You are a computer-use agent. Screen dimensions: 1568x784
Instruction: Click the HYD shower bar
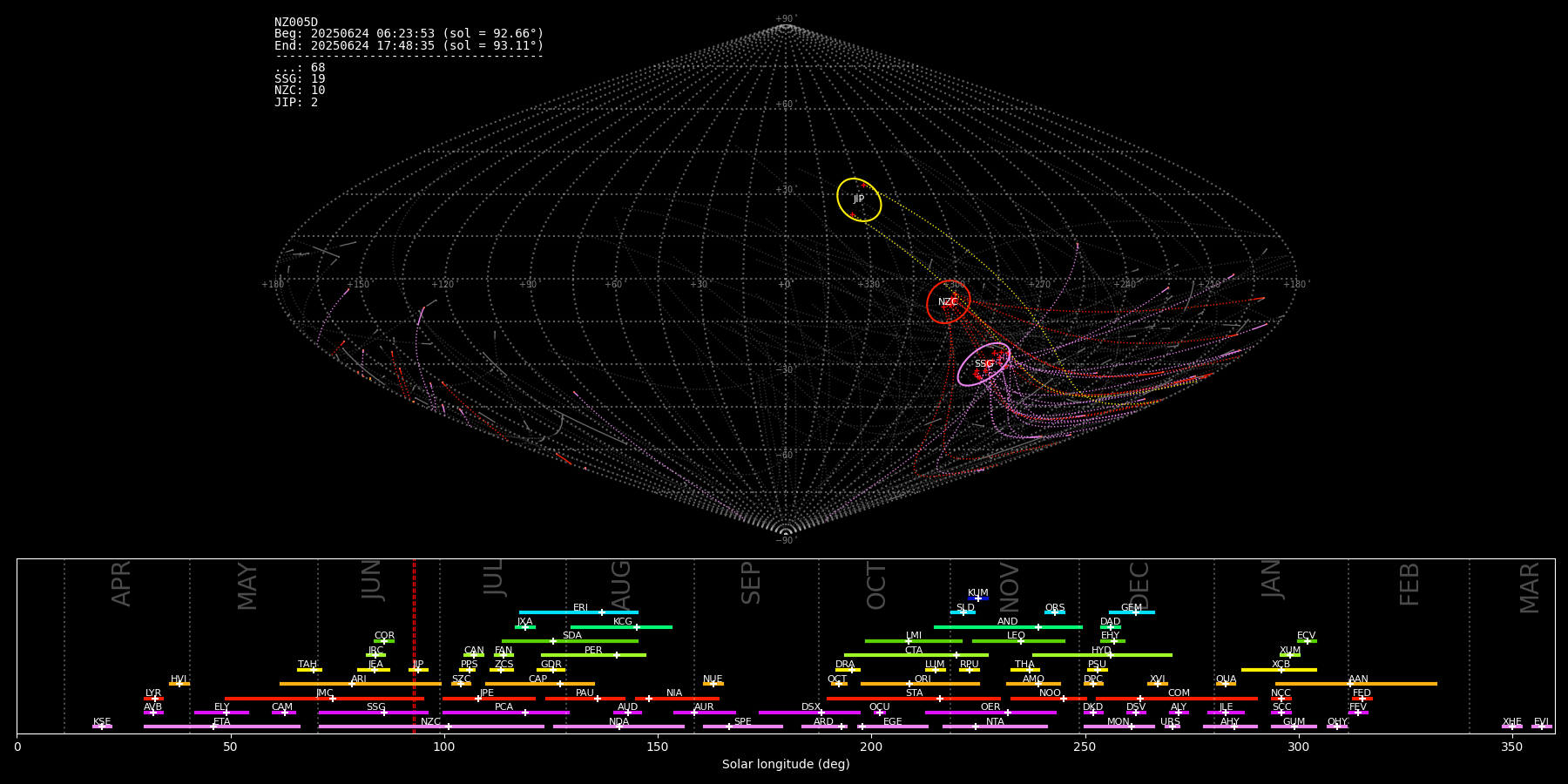point(1102,655)
